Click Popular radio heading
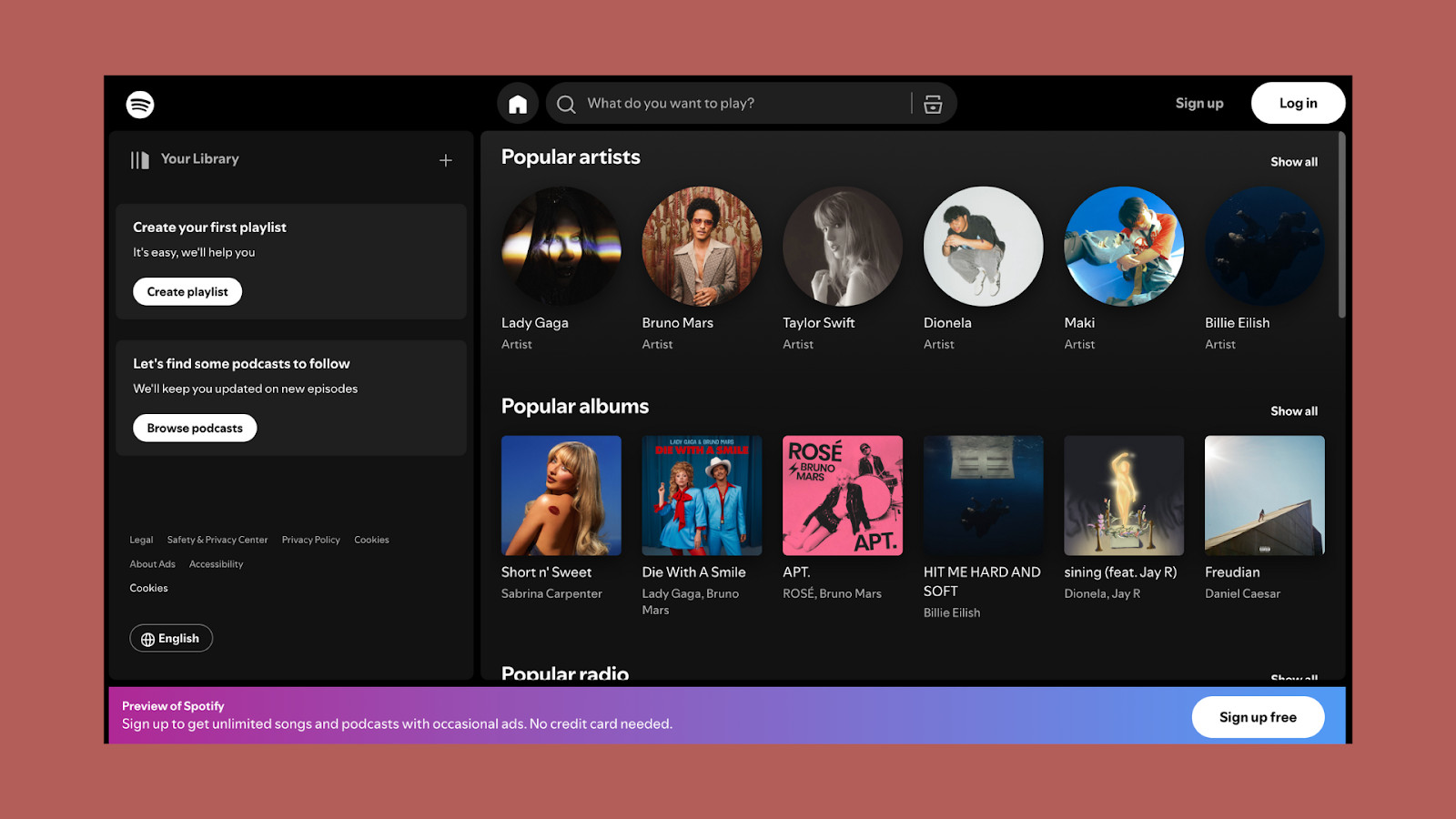Screen dimensions: 1456x819 click(x=565, y=673)
